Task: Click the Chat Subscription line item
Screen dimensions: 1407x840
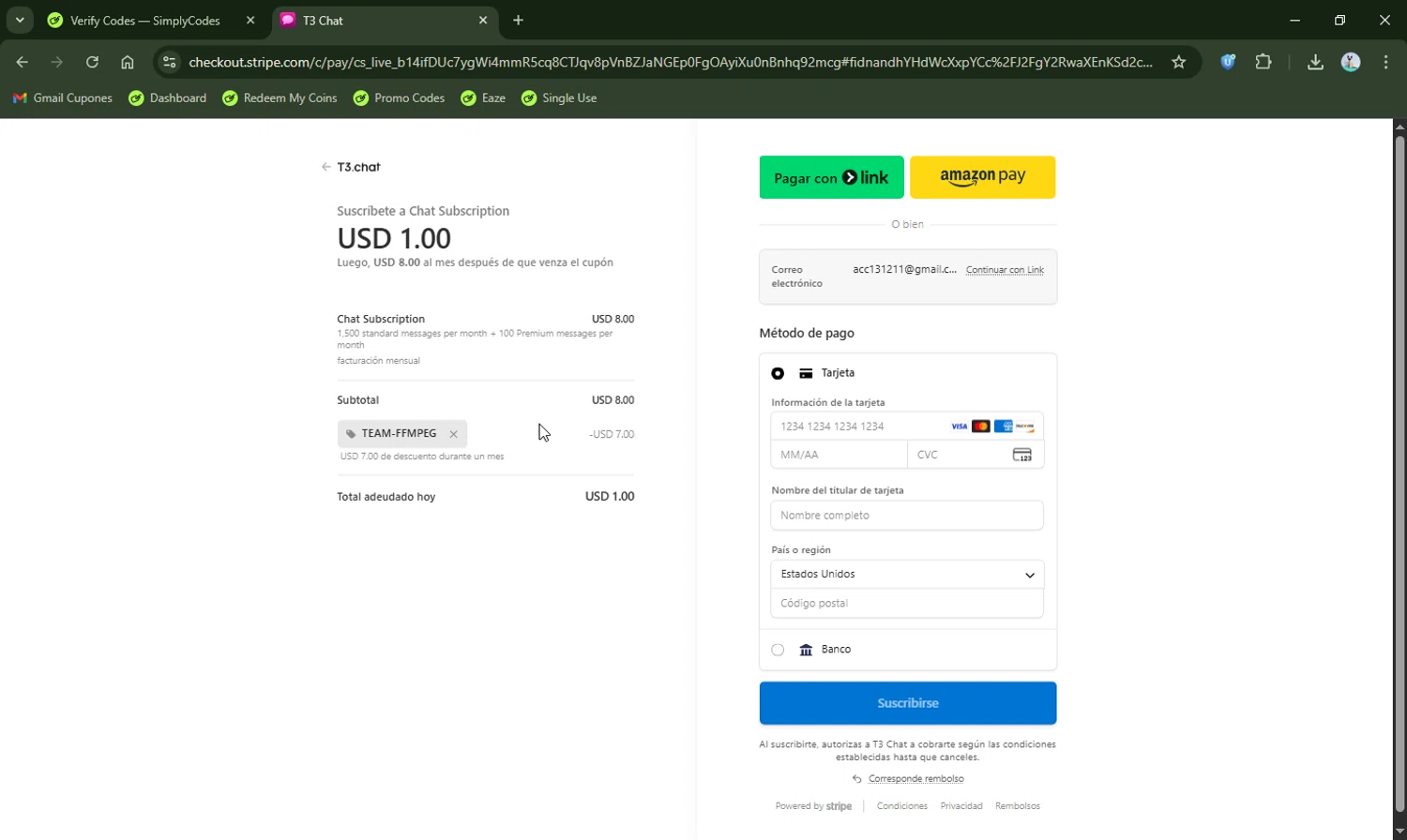Action: tap(381, 319)
